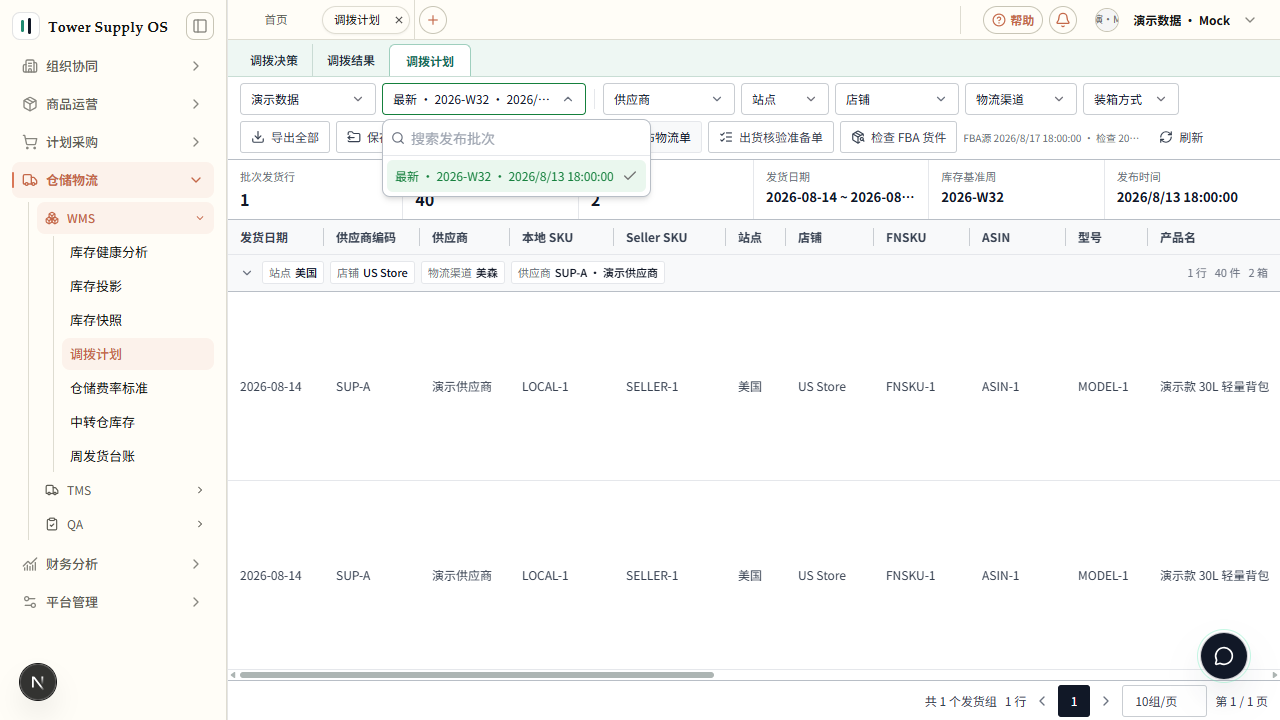
Task: Click the horizontal table scrollbar
Action: [477, 675]
